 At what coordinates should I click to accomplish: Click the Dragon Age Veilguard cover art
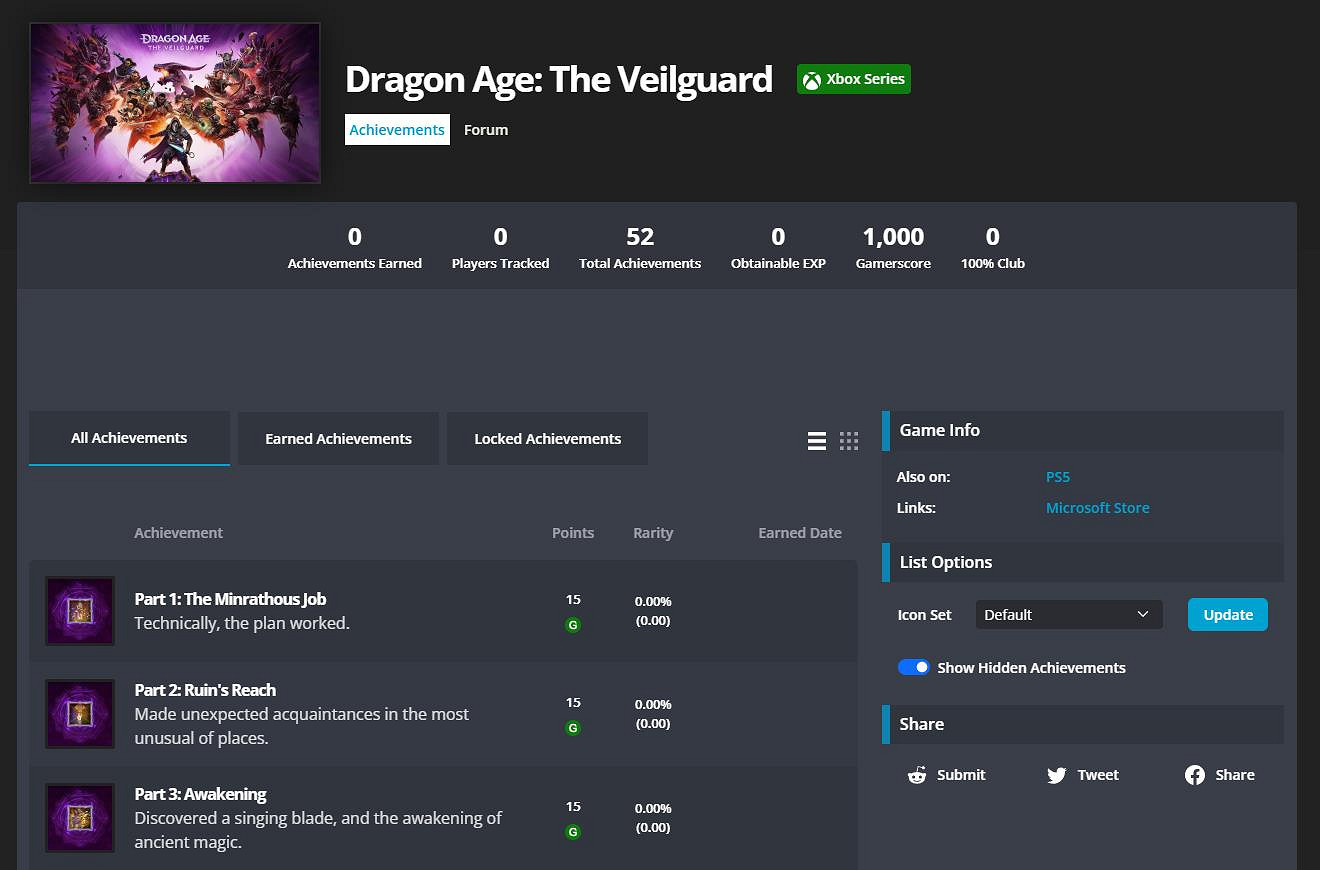(x=175, y=103)
